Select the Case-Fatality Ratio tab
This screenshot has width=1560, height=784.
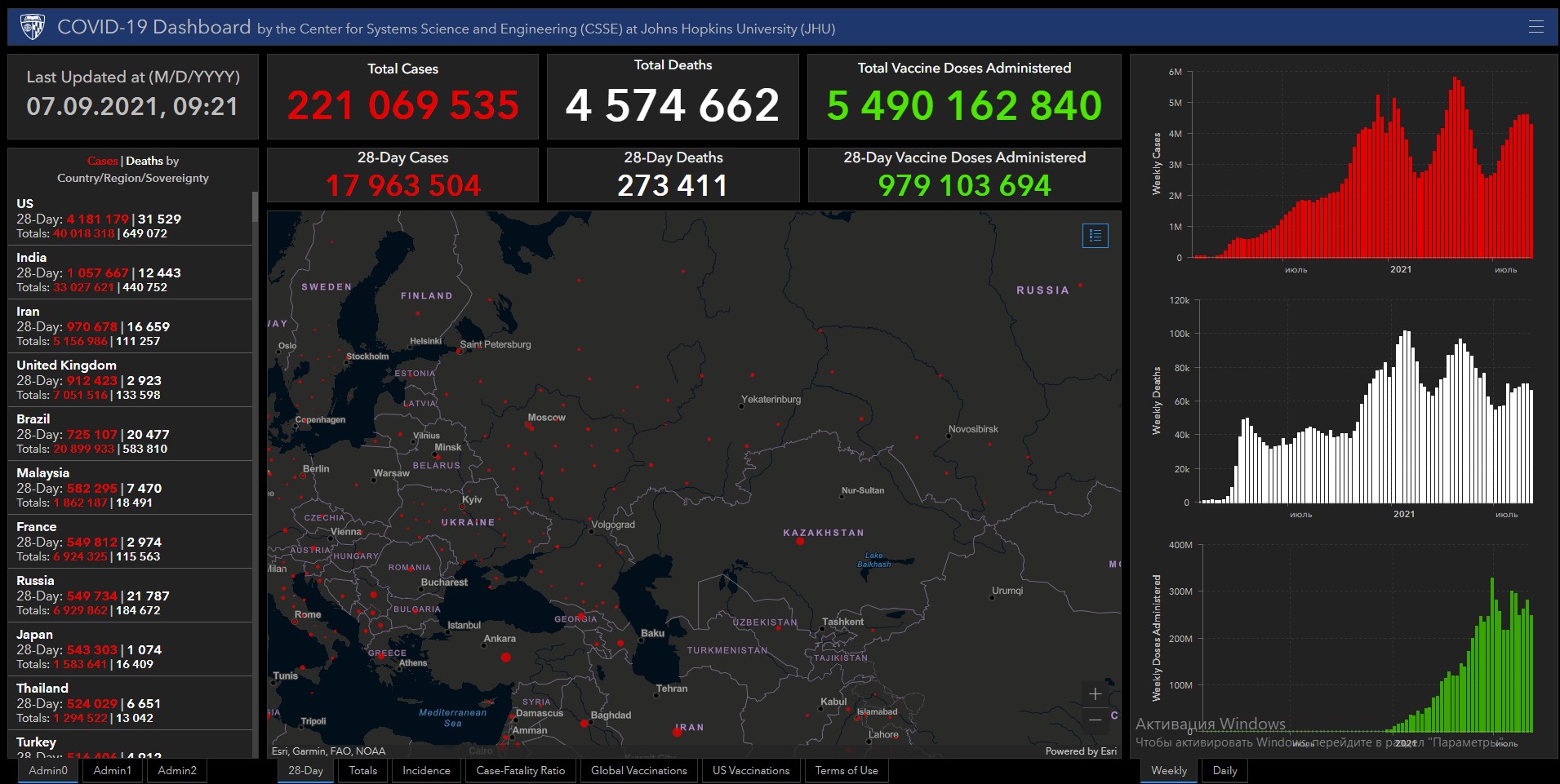[x=520, y=770]
